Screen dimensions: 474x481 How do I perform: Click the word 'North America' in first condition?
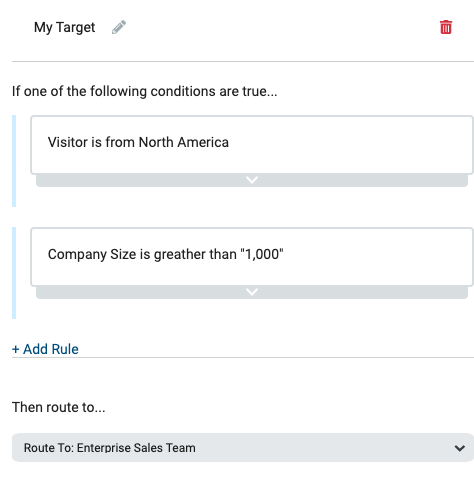[x=184, y=142]
